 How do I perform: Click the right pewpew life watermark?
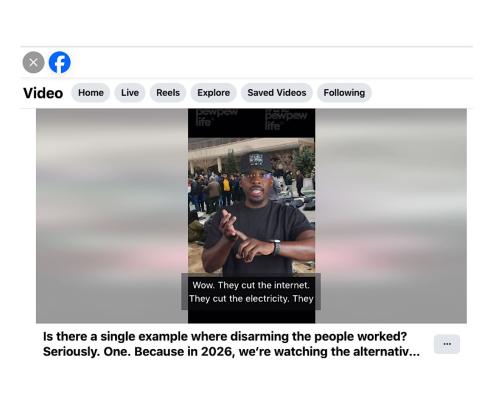tap(286, 119)
